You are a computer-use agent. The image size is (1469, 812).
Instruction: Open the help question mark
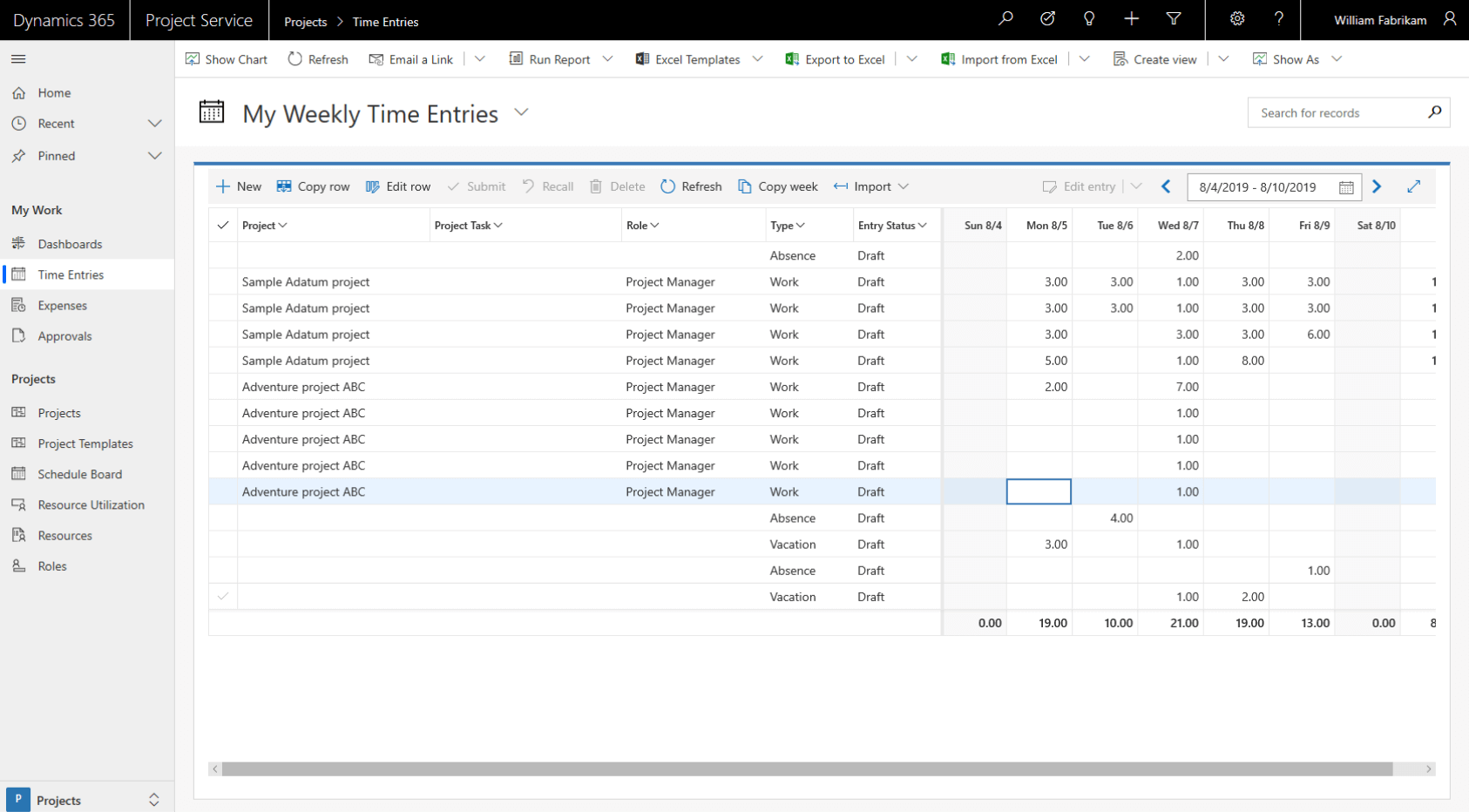coord(1279,18)
